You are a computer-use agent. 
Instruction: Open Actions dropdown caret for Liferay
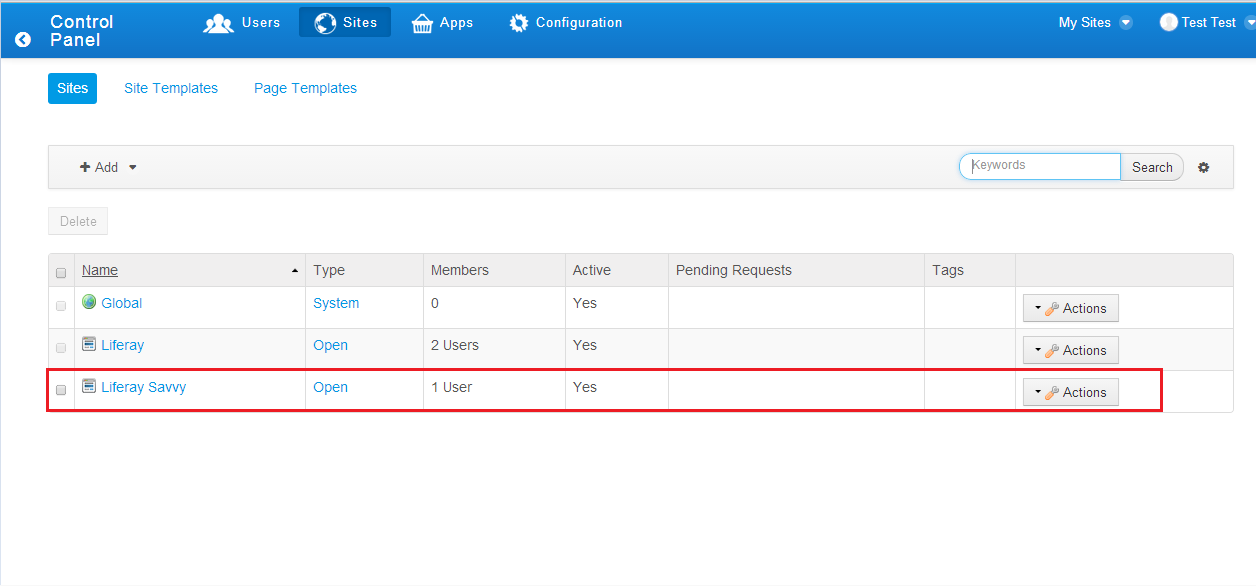pos(1037,351)
